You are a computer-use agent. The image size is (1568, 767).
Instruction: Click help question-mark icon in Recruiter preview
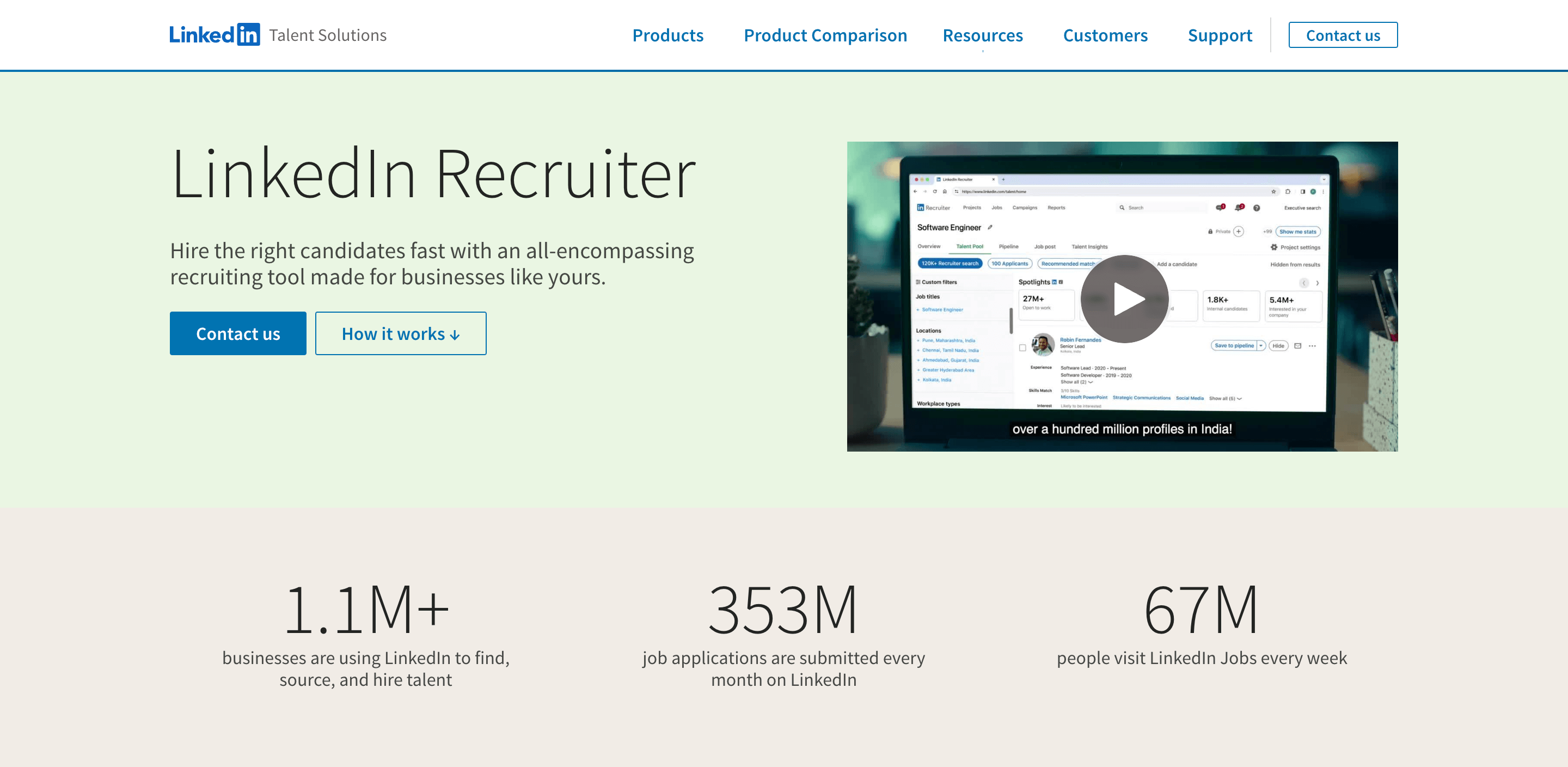pos(1257,208)
